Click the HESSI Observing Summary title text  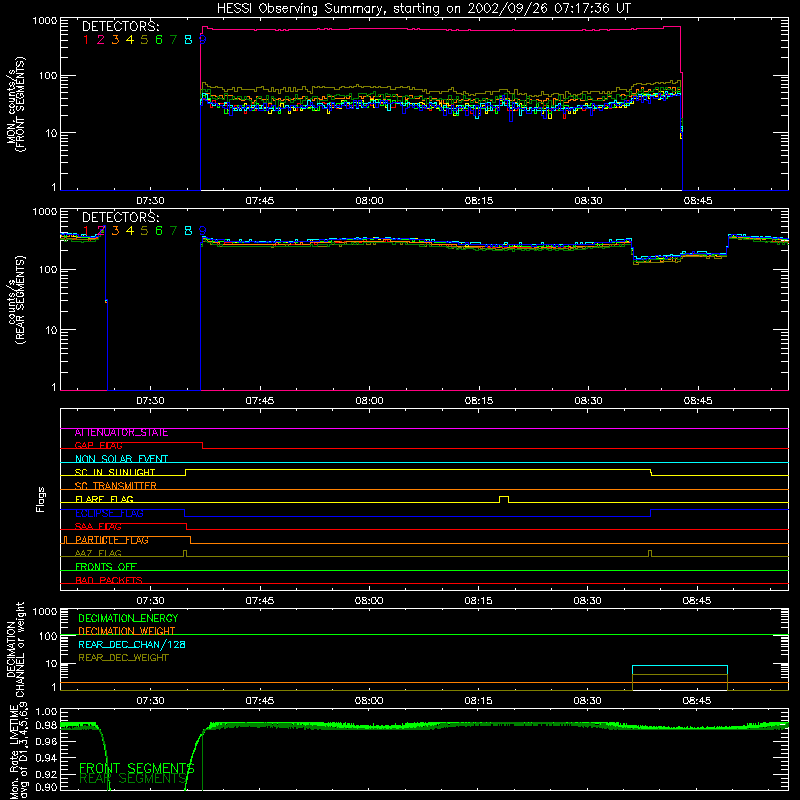(x=423, y=9)
